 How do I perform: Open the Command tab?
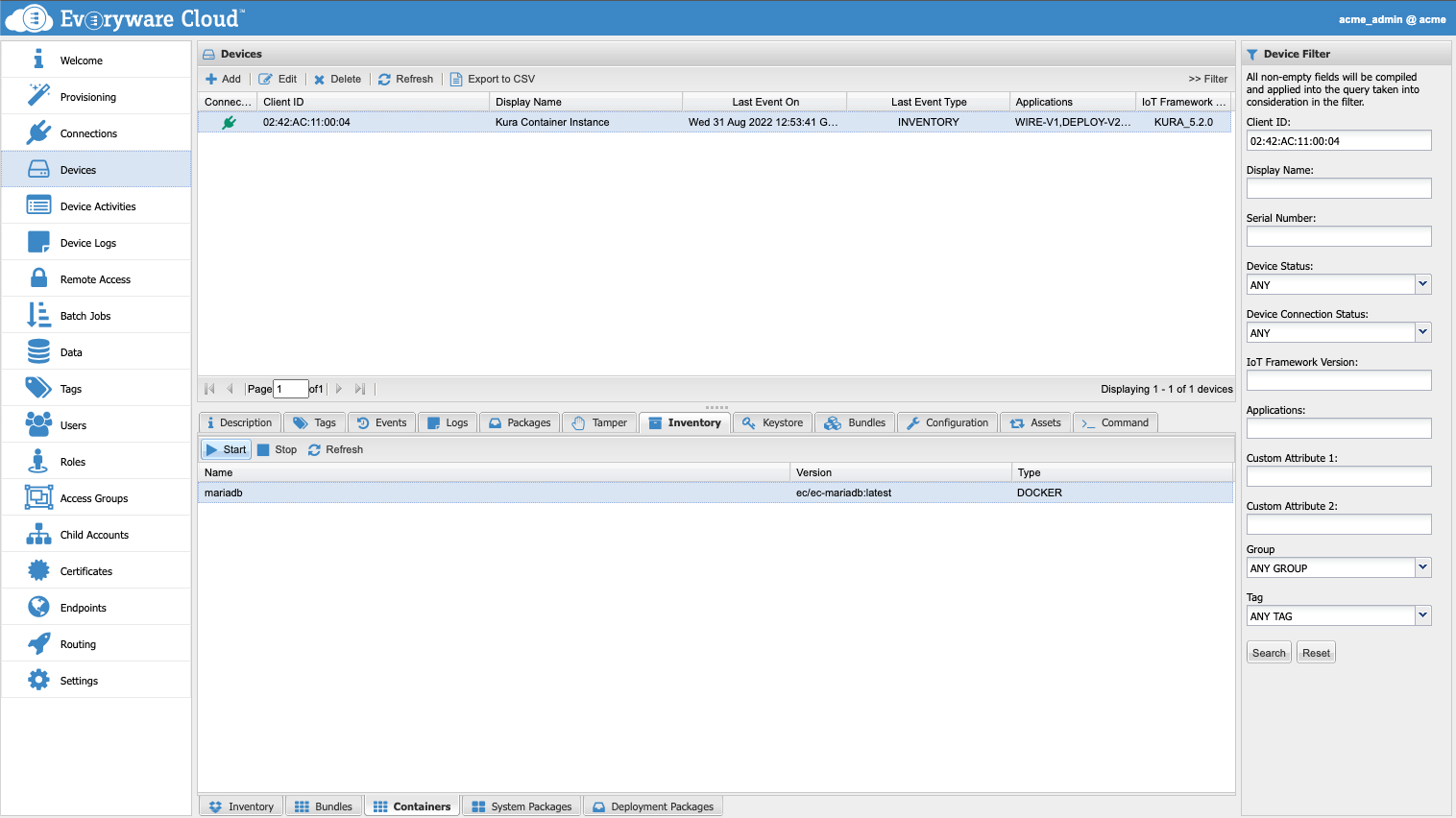click(x=1116, y=422)
